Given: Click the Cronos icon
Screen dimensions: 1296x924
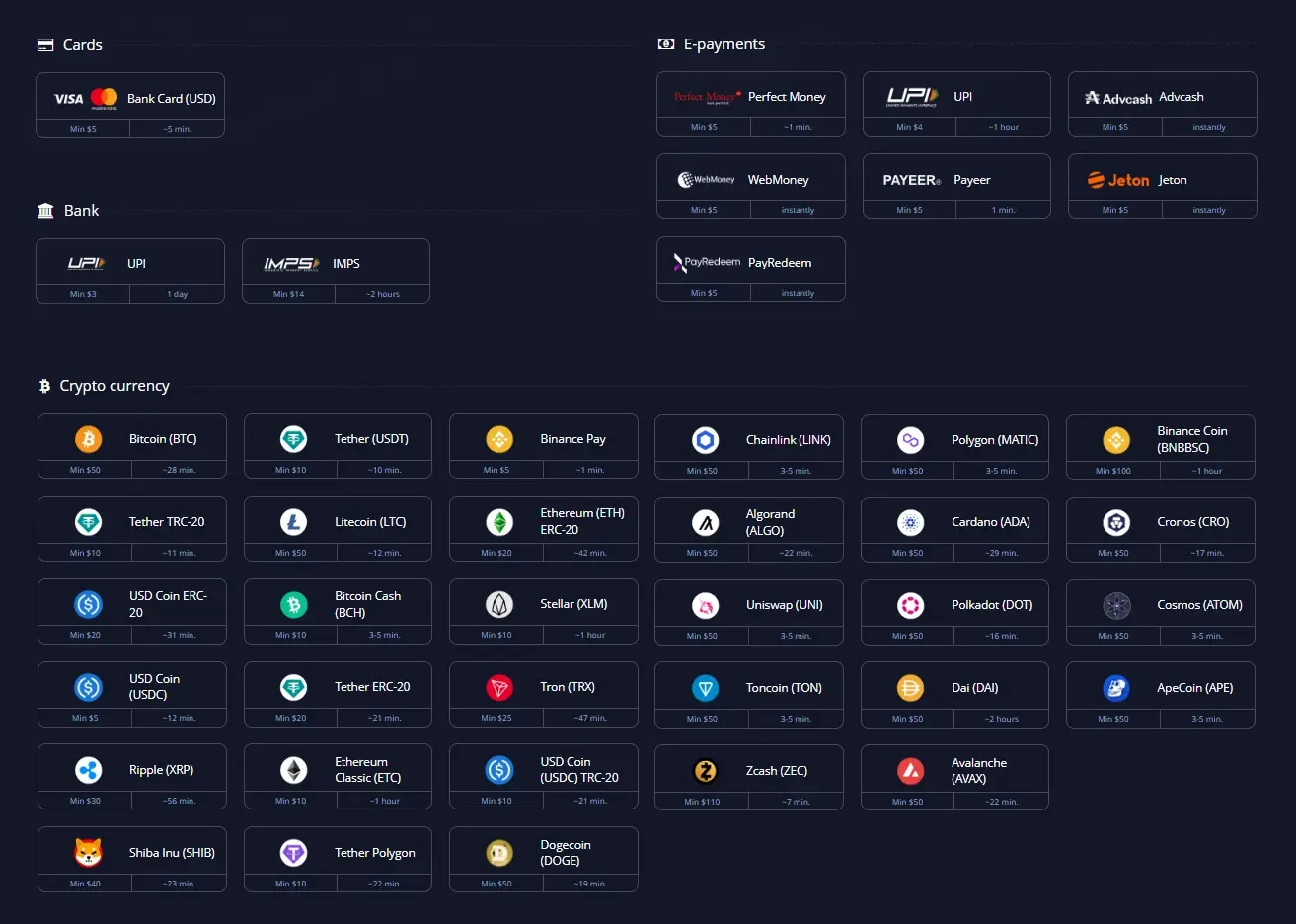Looking at the screenshot, I should click(x=1116, y=523).
